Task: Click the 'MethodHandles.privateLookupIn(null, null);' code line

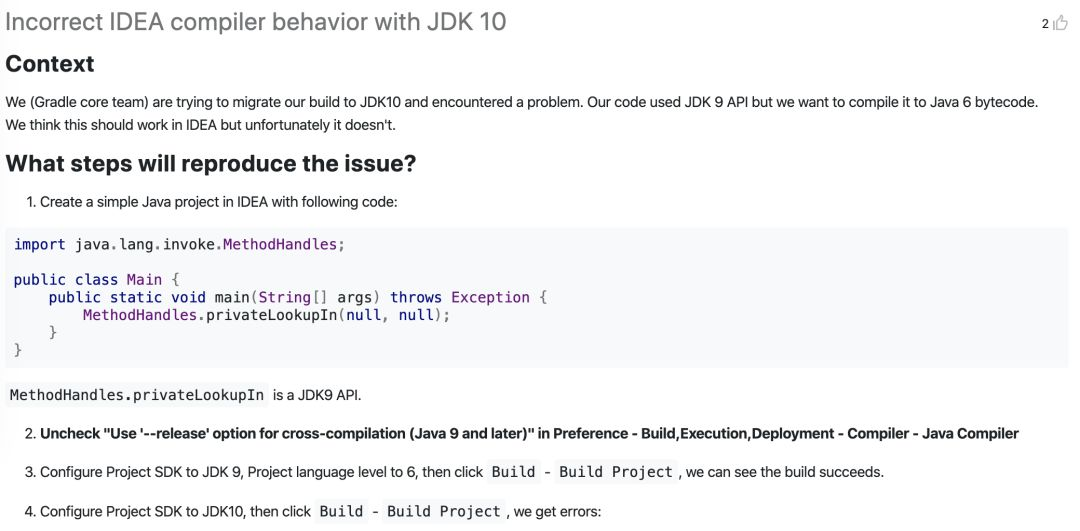Action: tap(266, 315)
